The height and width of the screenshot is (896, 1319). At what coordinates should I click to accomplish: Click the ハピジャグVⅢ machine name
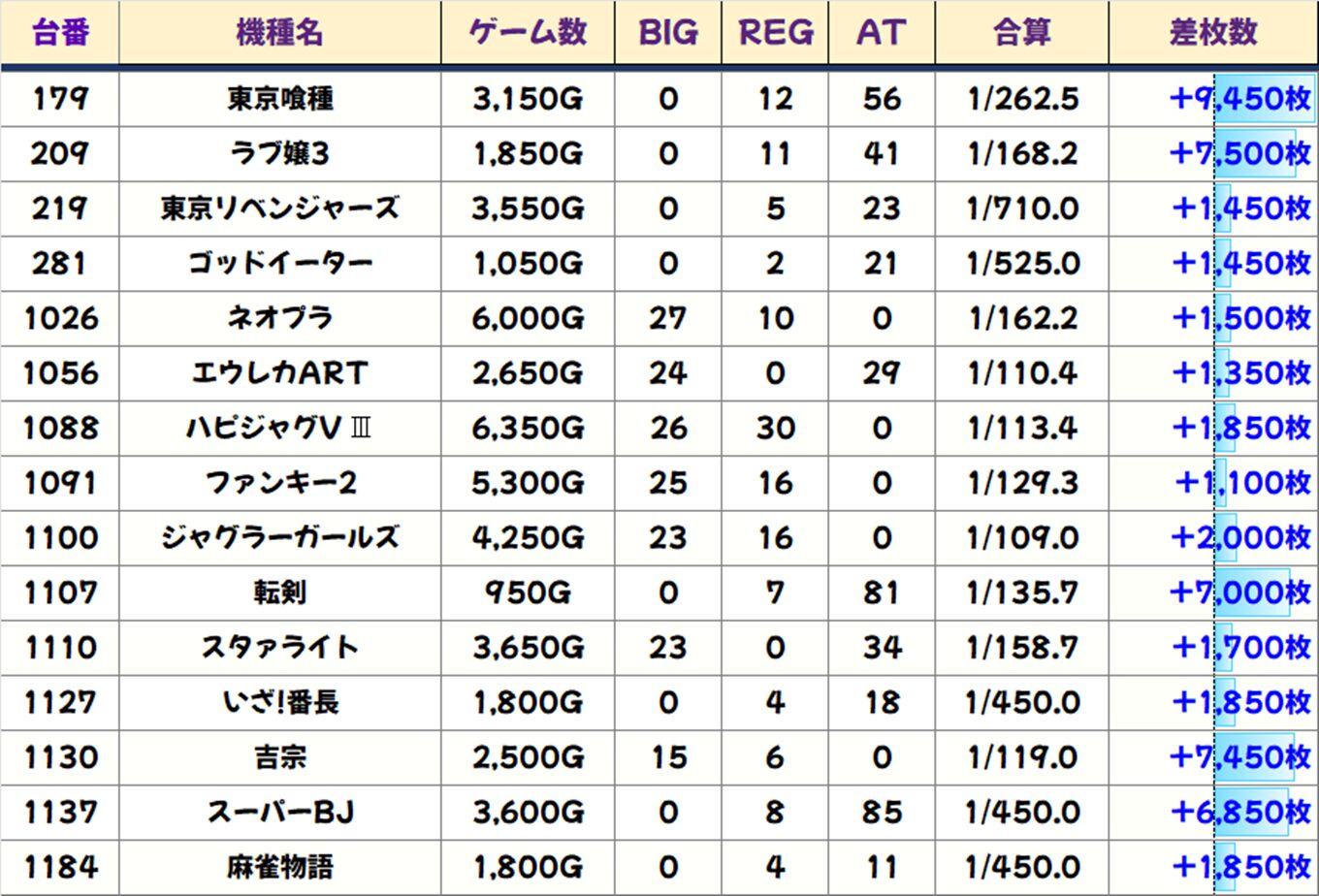point(279,428)
